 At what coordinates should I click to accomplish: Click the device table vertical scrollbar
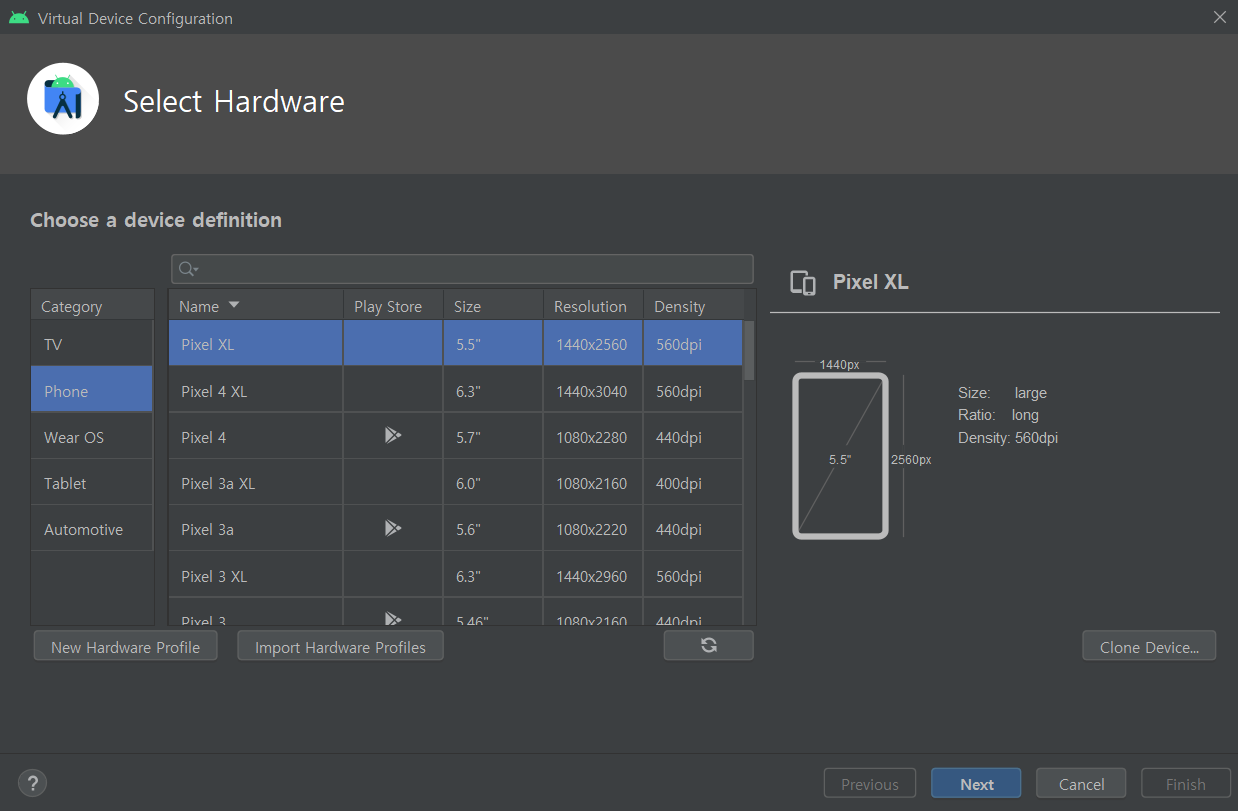[x=749, y=350]
